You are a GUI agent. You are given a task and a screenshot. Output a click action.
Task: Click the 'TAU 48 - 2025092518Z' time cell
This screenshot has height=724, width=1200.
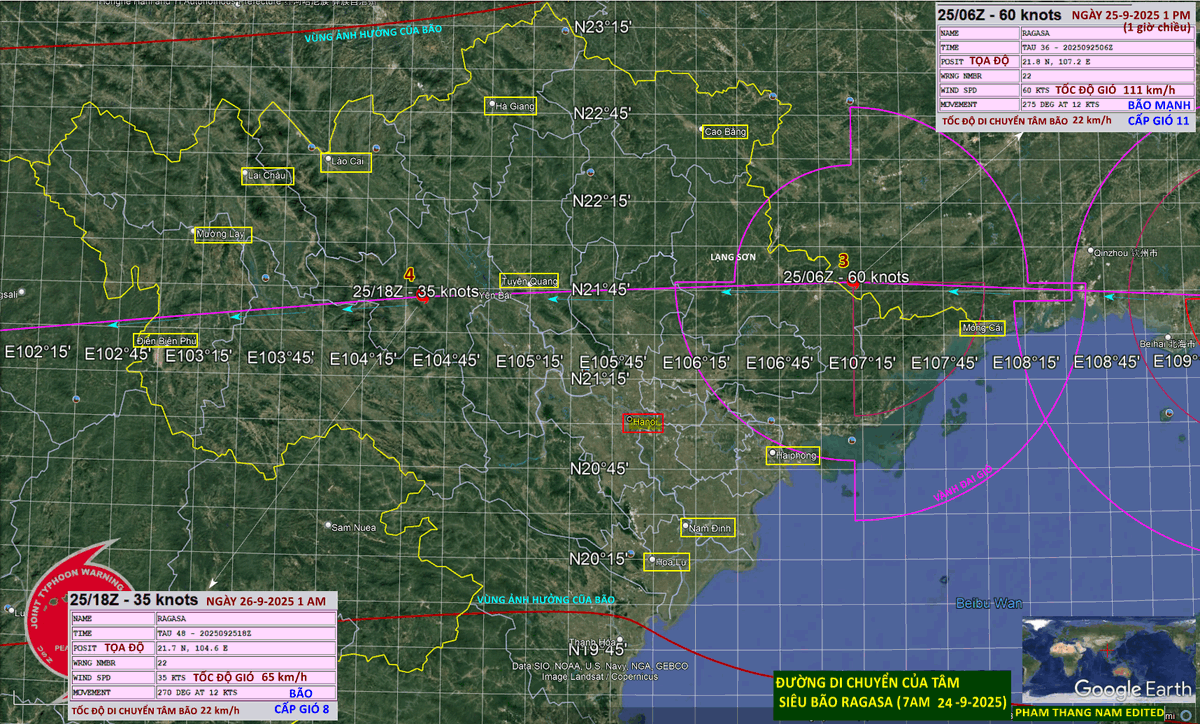coord(245,633)
